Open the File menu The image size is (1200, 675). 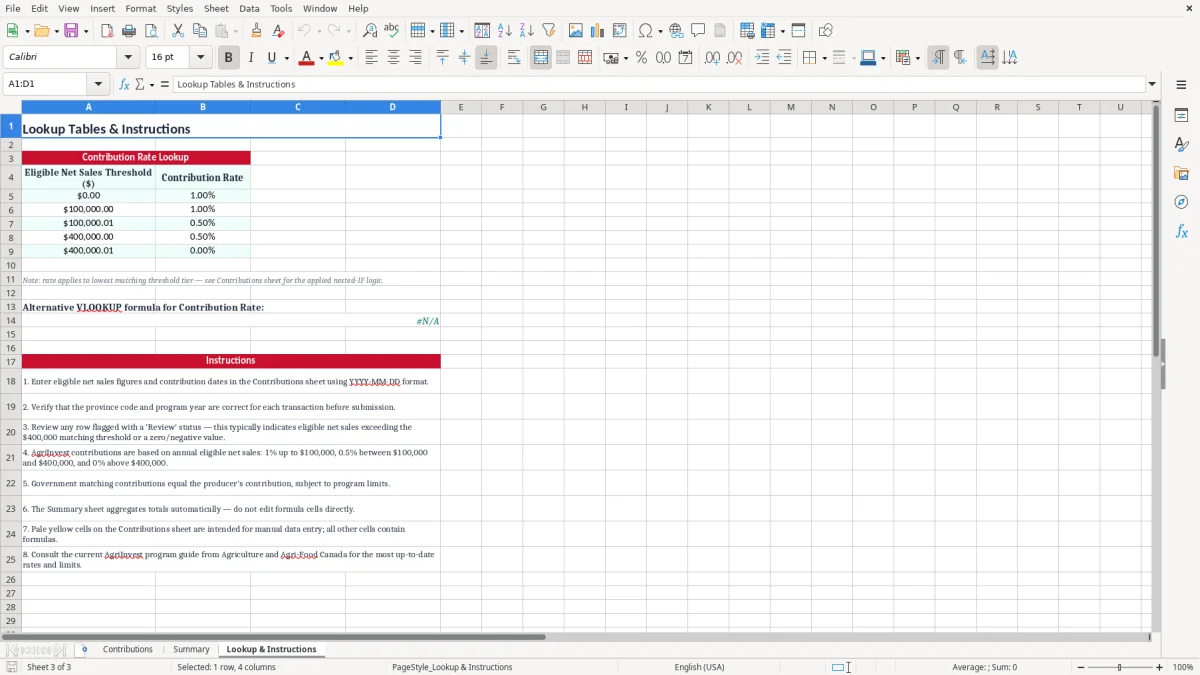tap(12, 8)
